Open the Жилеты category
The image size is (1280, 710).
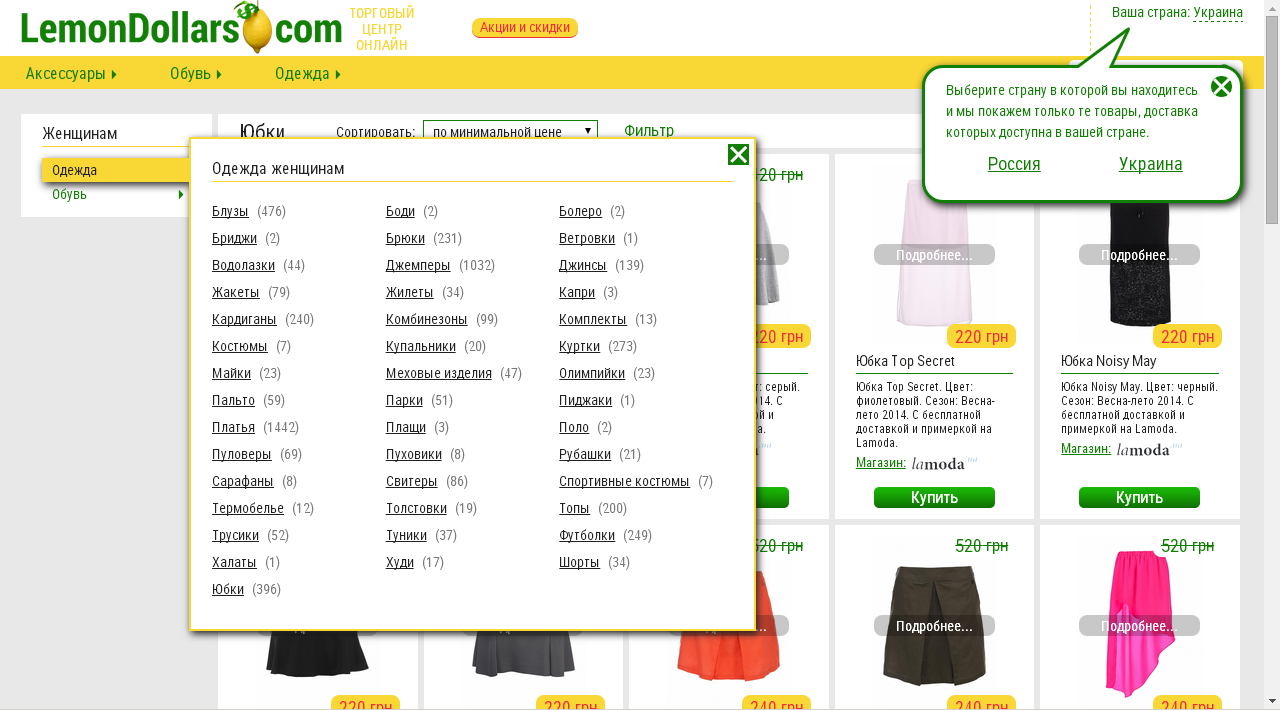(410, 292)
